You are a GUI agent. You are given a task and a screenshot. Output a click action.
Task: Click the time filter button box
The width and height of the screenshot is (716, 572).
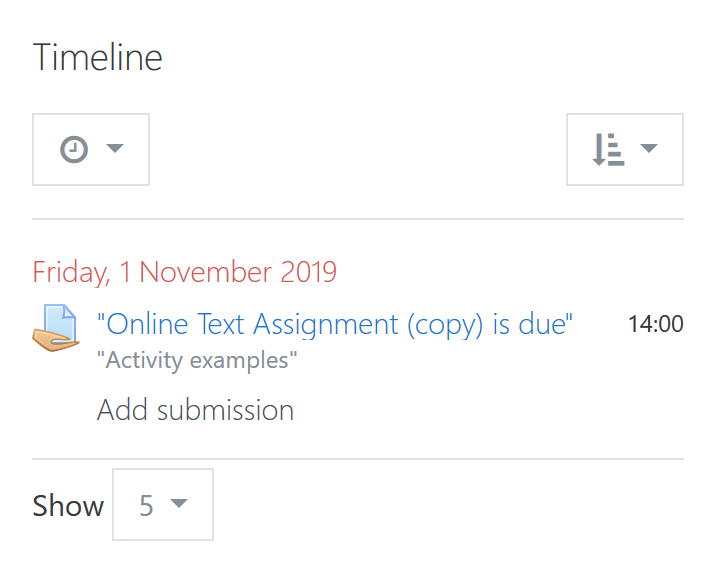point(91,149)
